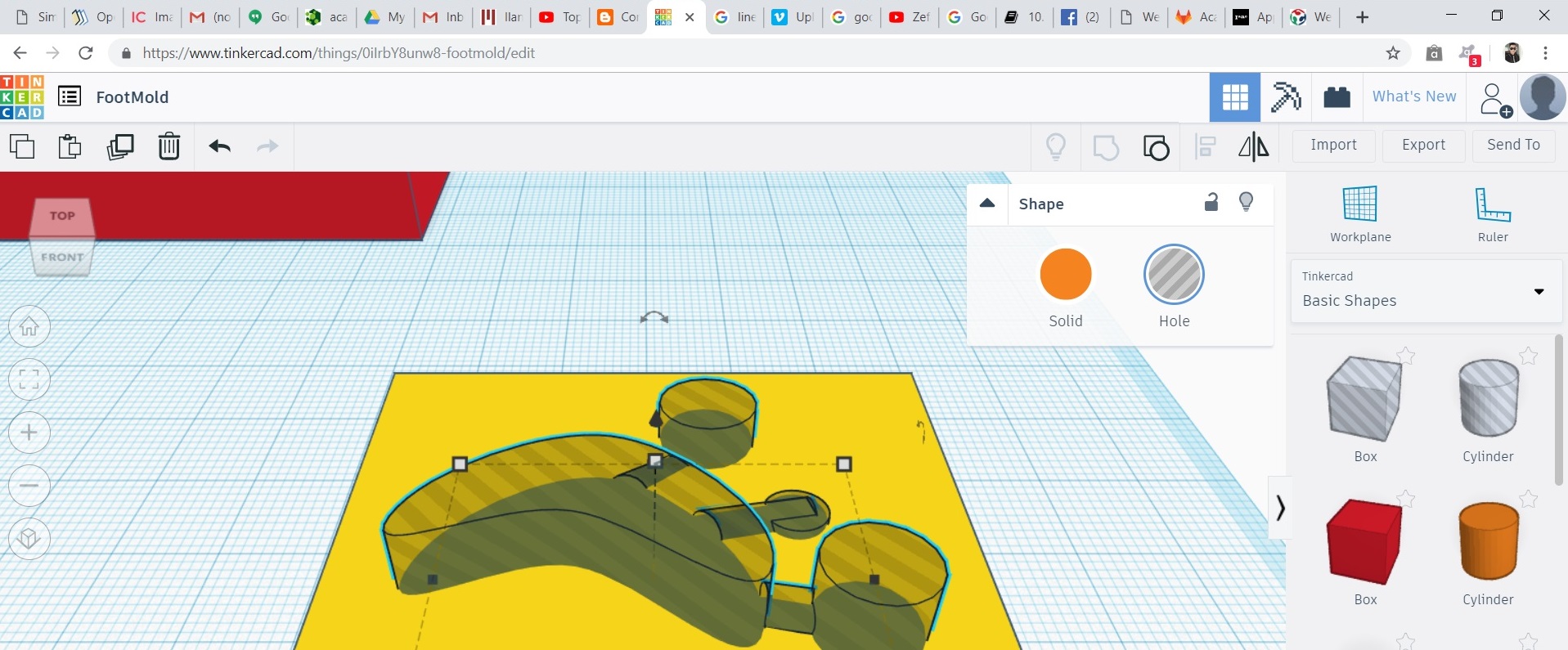Favorite the orange Cylinder shape star

[1528, 499]
